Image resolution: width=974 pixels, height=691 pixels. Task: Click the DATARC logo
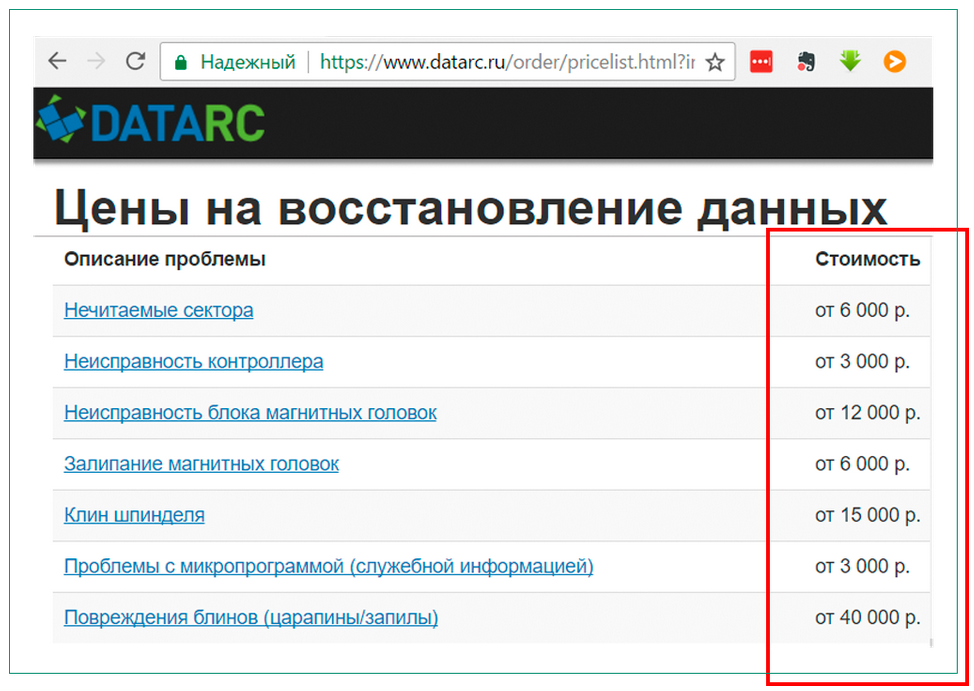click(150, 122)
